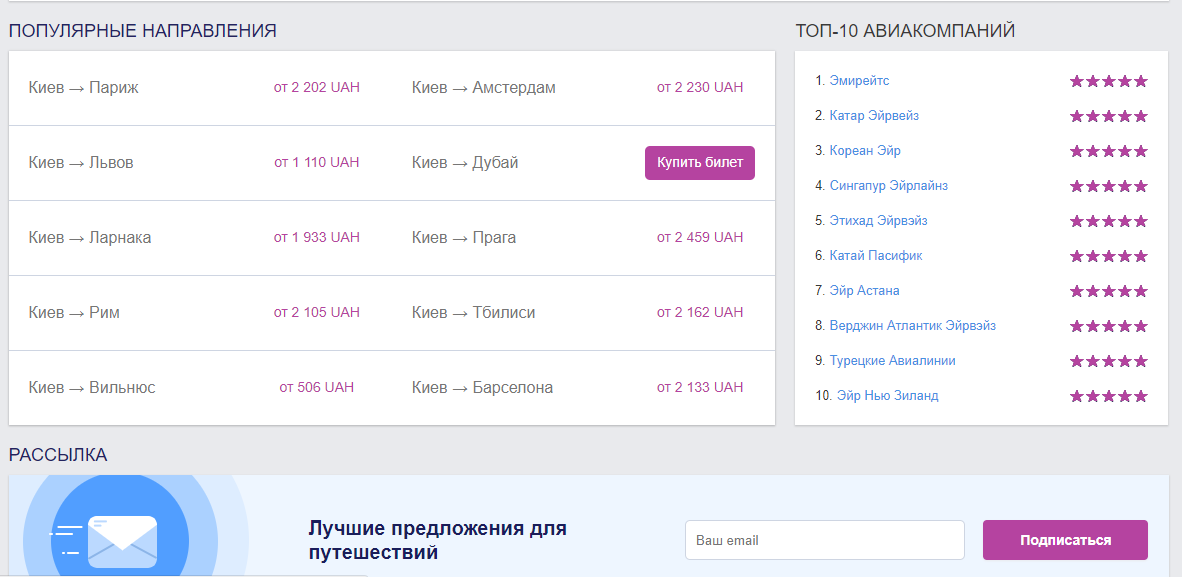Click the от 2 202 UAH price
The width and height of the screenshot is (1182, 577).
pos(317,87)
